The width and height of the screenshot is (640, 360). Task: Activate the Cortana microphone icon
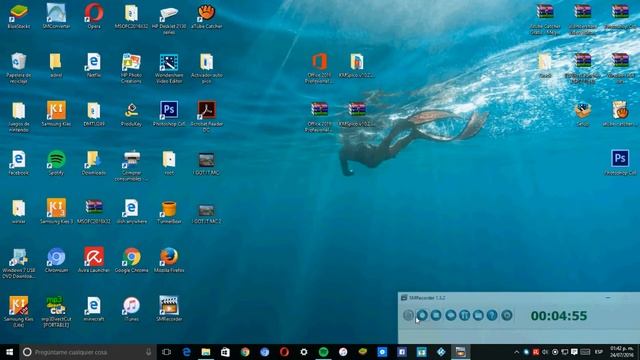click(x=148, y=352)
